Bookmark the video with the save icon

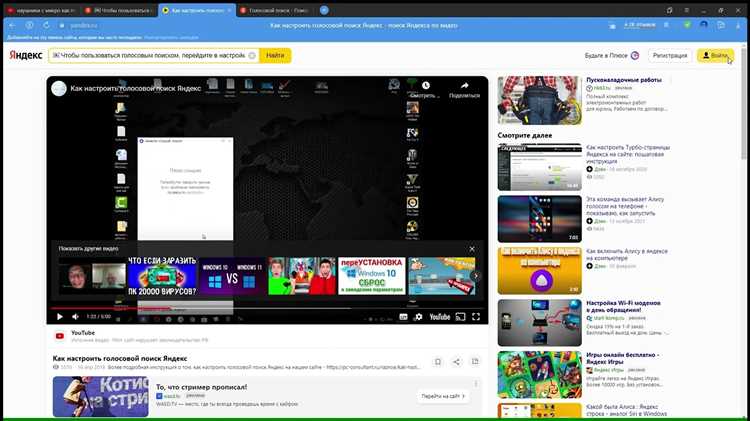click(438, 362)
